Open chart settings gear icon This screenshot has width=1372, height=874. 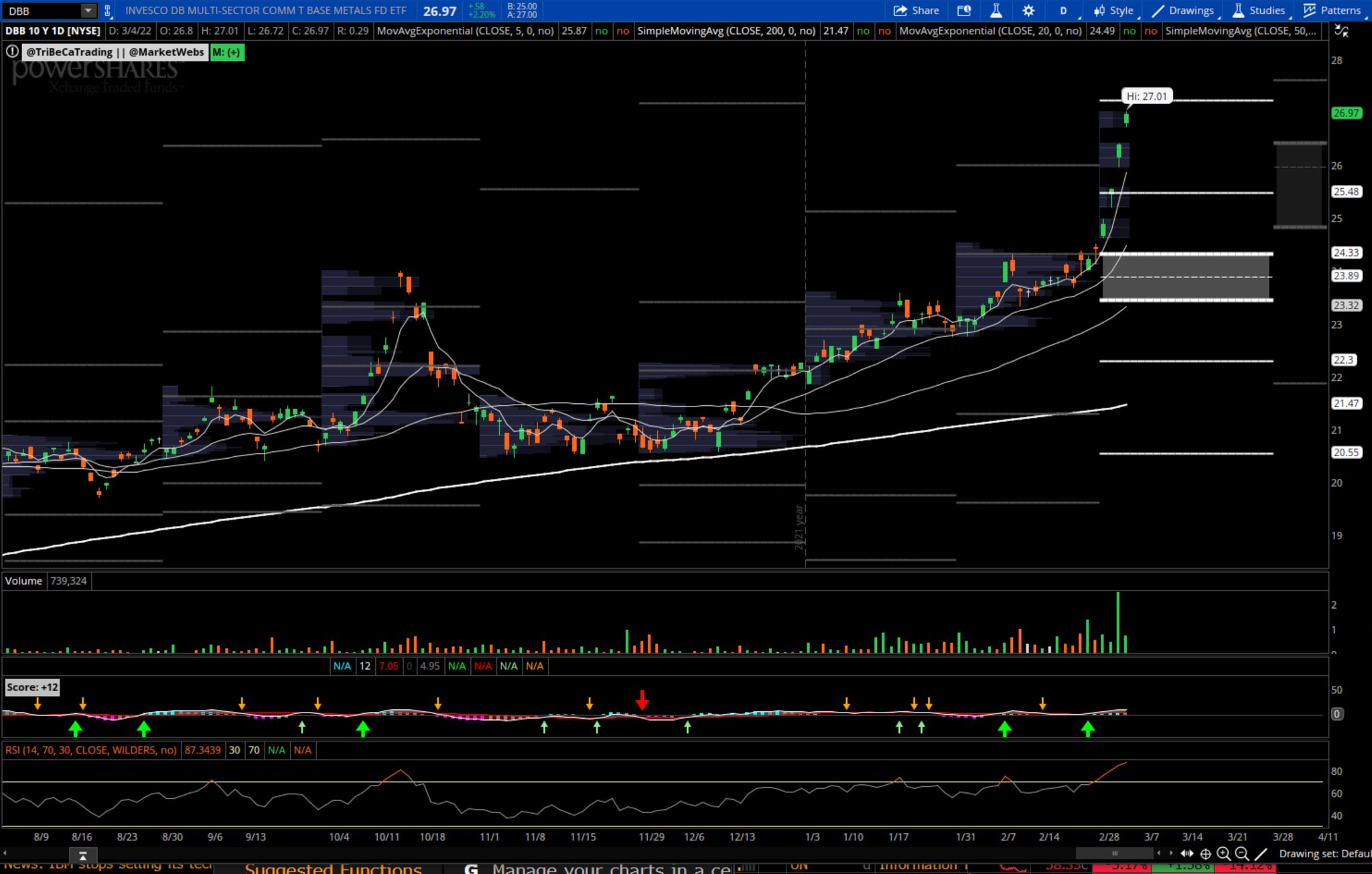click(x=1028, y=10)
